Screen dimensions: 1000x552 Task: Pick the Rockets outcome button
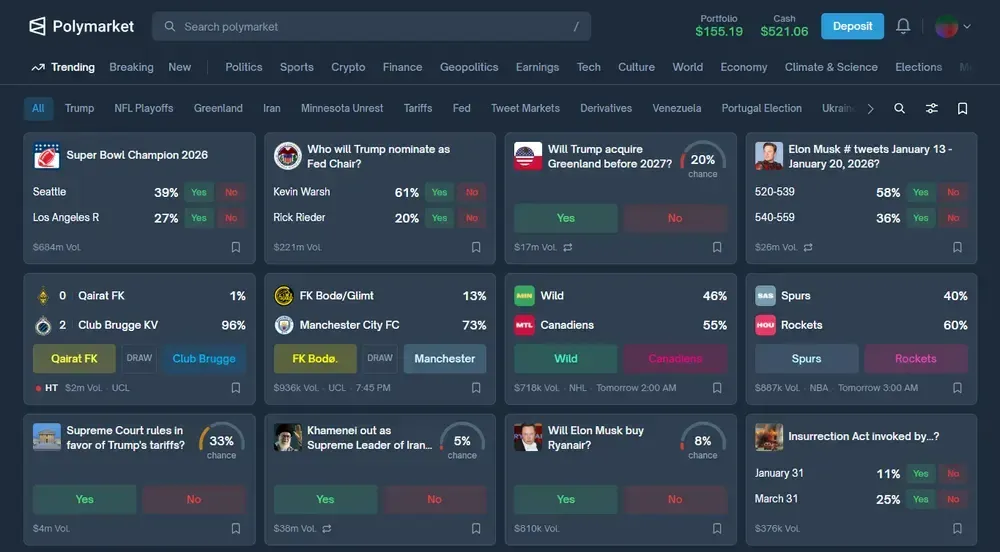point(916,359)
